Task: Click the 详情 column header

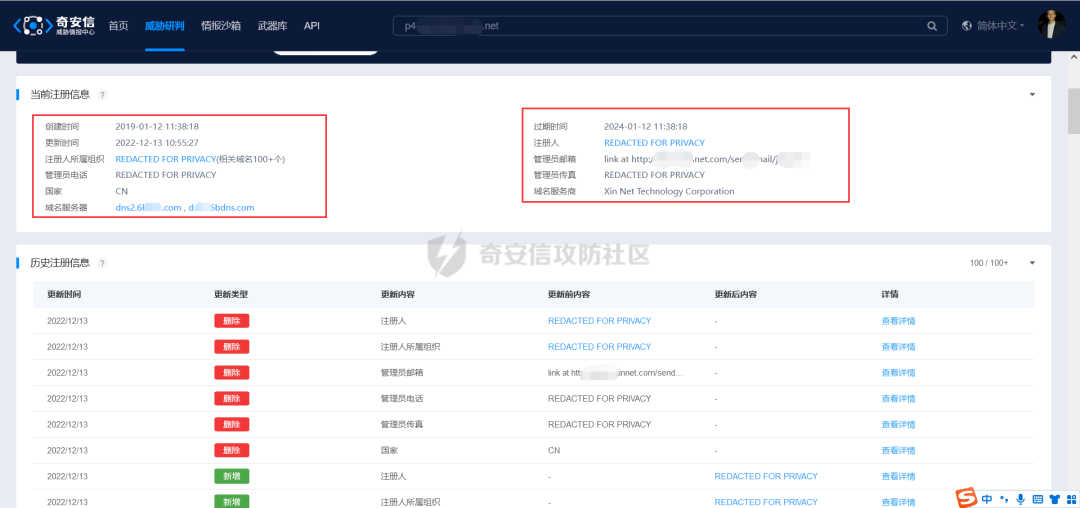Action: tap(890, 294)
